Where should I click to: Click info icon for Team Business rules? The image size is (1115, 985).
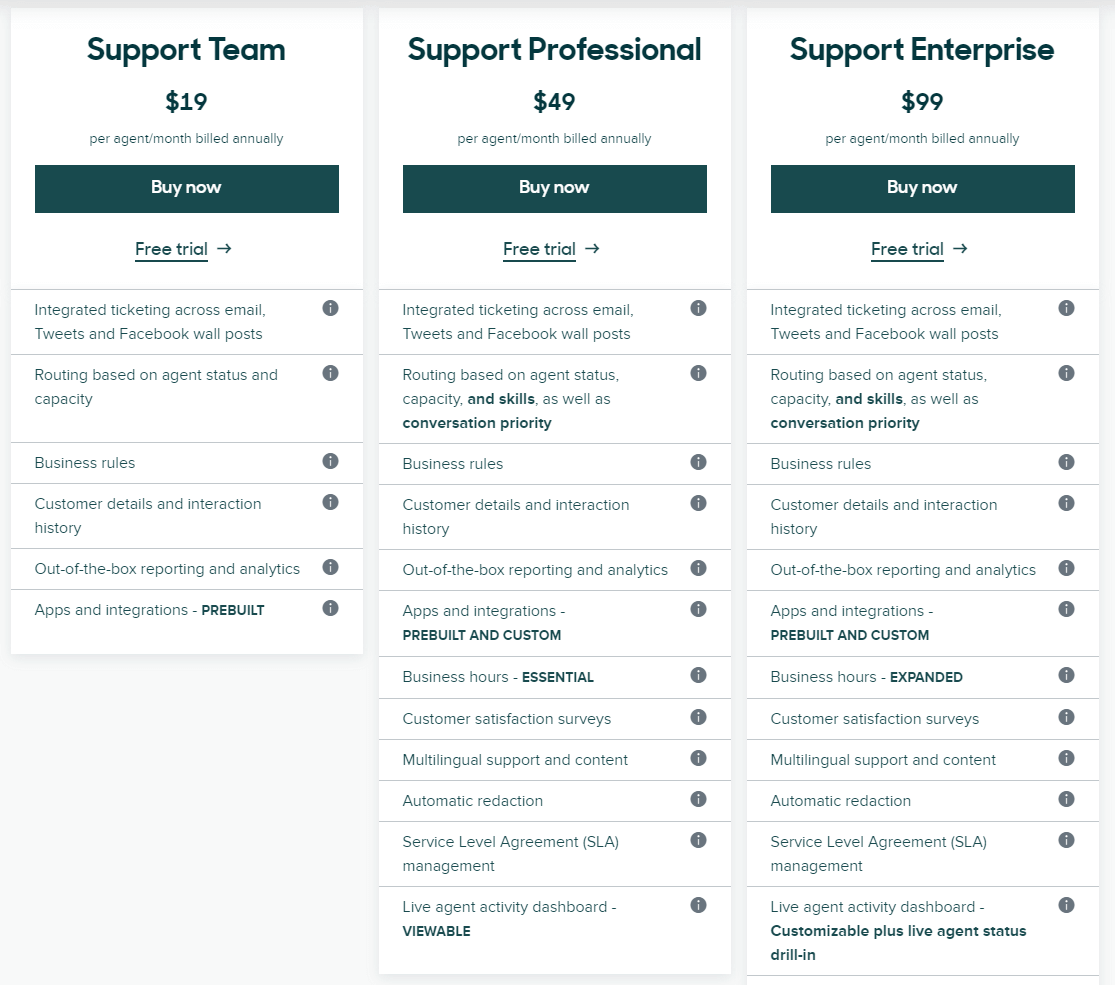[x=330, y=461]
